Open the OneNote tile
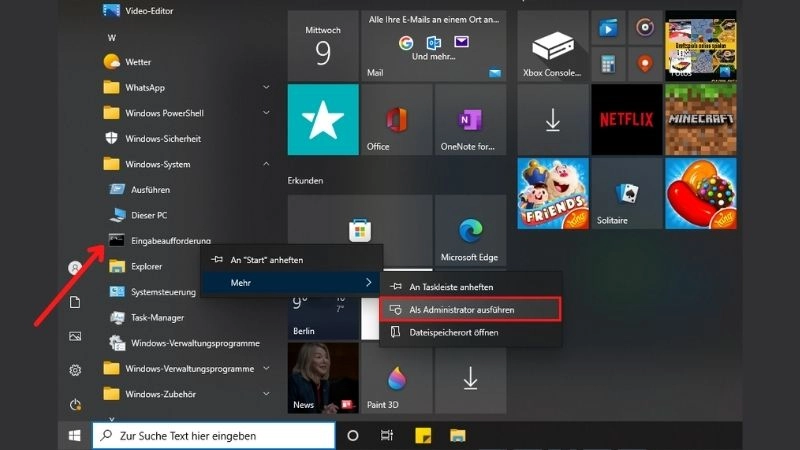This screenshot has height=450, width=800. [x=470, y=119]
